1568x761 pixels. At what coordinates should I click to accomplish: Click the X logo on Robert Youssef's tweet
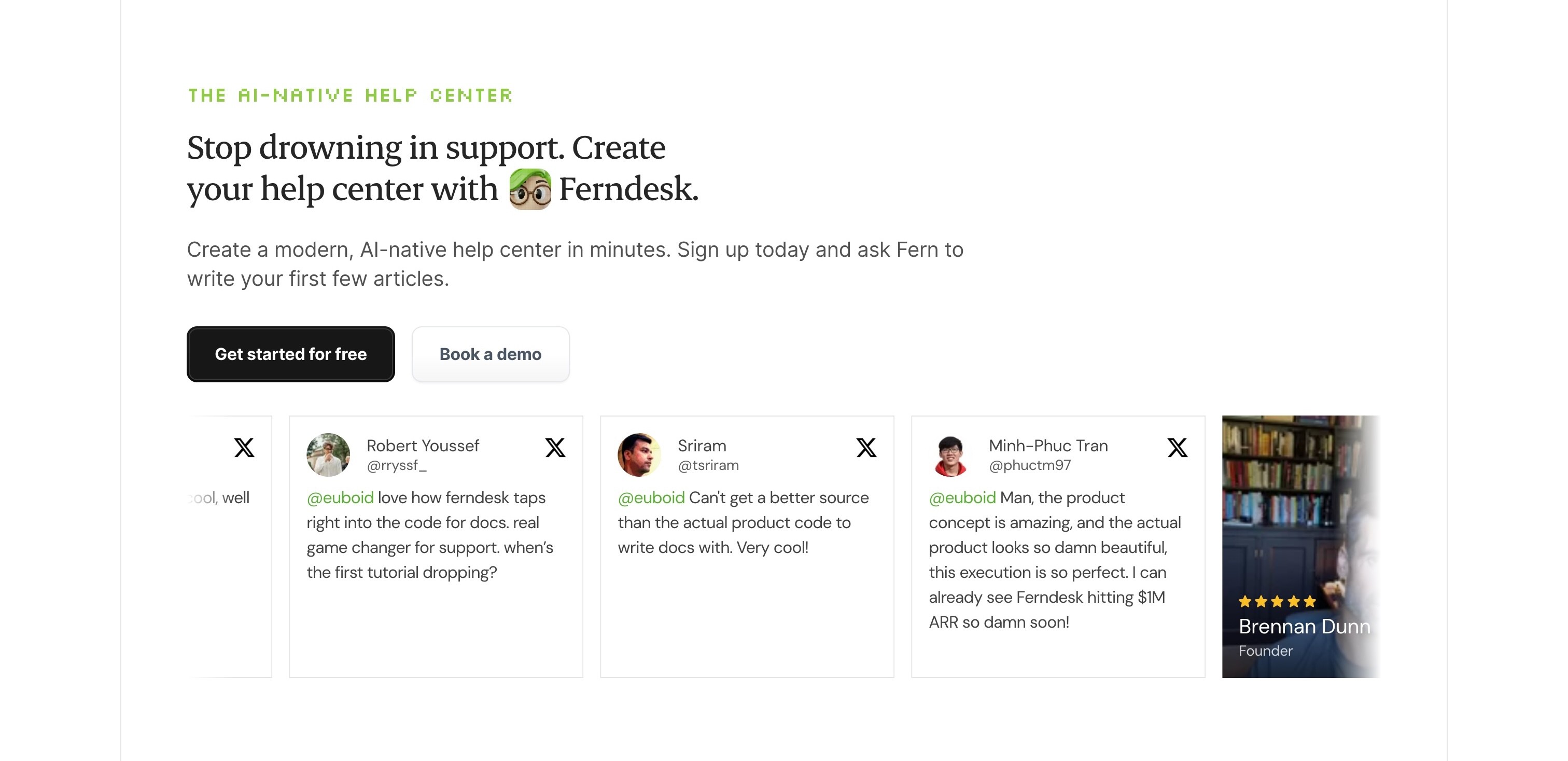pyautogui.click(x=554, y=448)
